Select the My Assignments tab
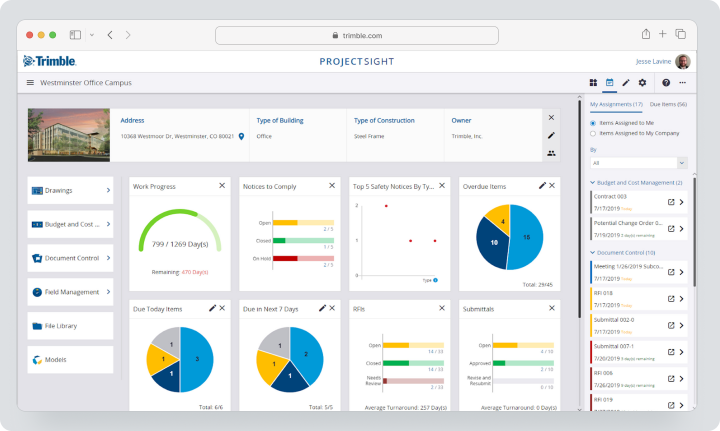 click(x=616, y=104)
